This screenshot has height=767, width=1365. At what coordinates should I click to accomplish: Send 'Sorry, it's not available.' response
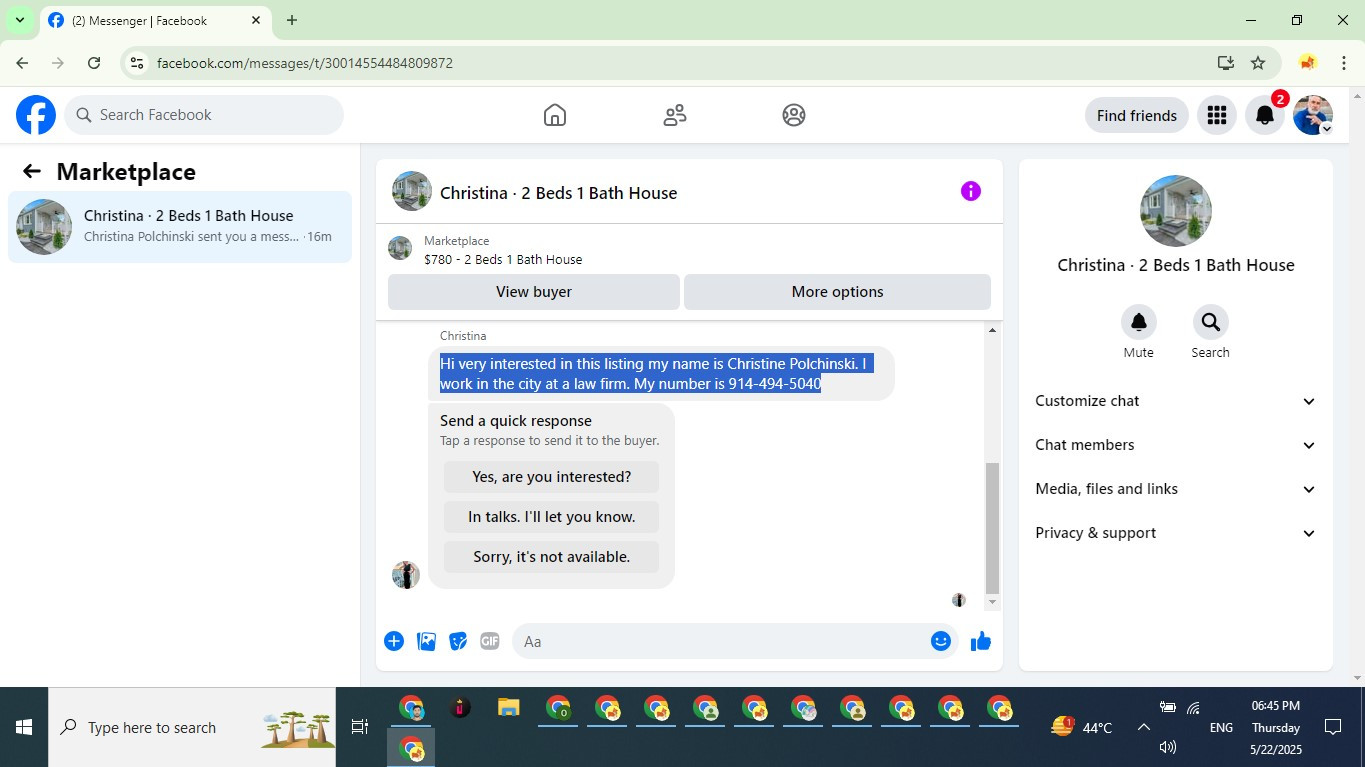click(552, 557)
